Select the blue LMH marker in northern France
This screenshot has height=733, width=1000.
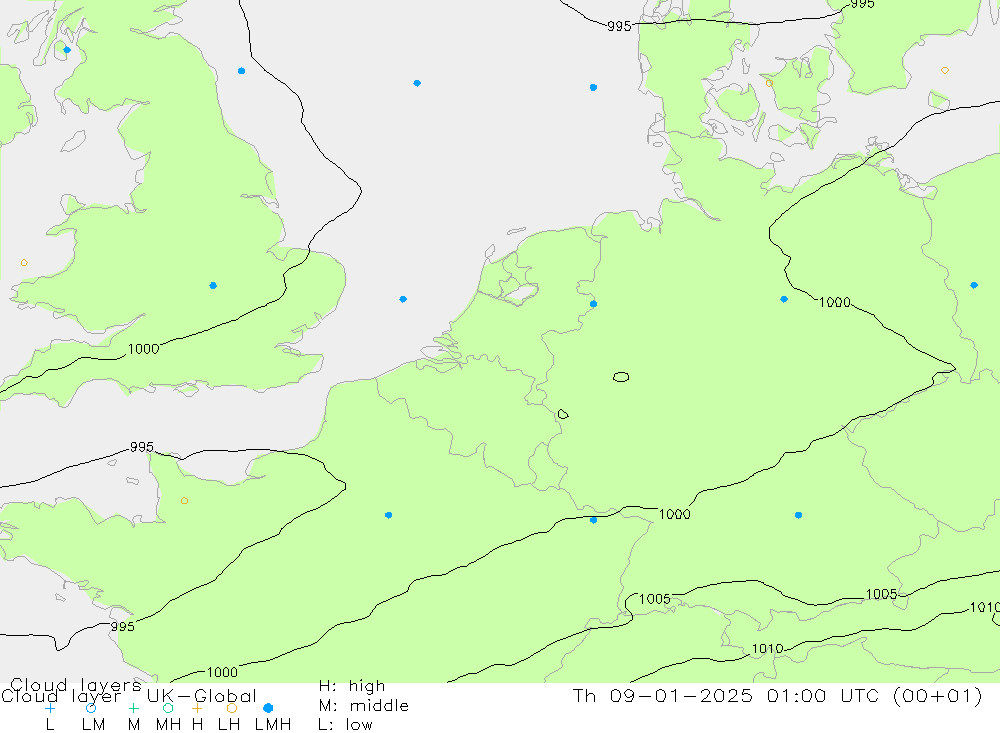coord(388,515)
